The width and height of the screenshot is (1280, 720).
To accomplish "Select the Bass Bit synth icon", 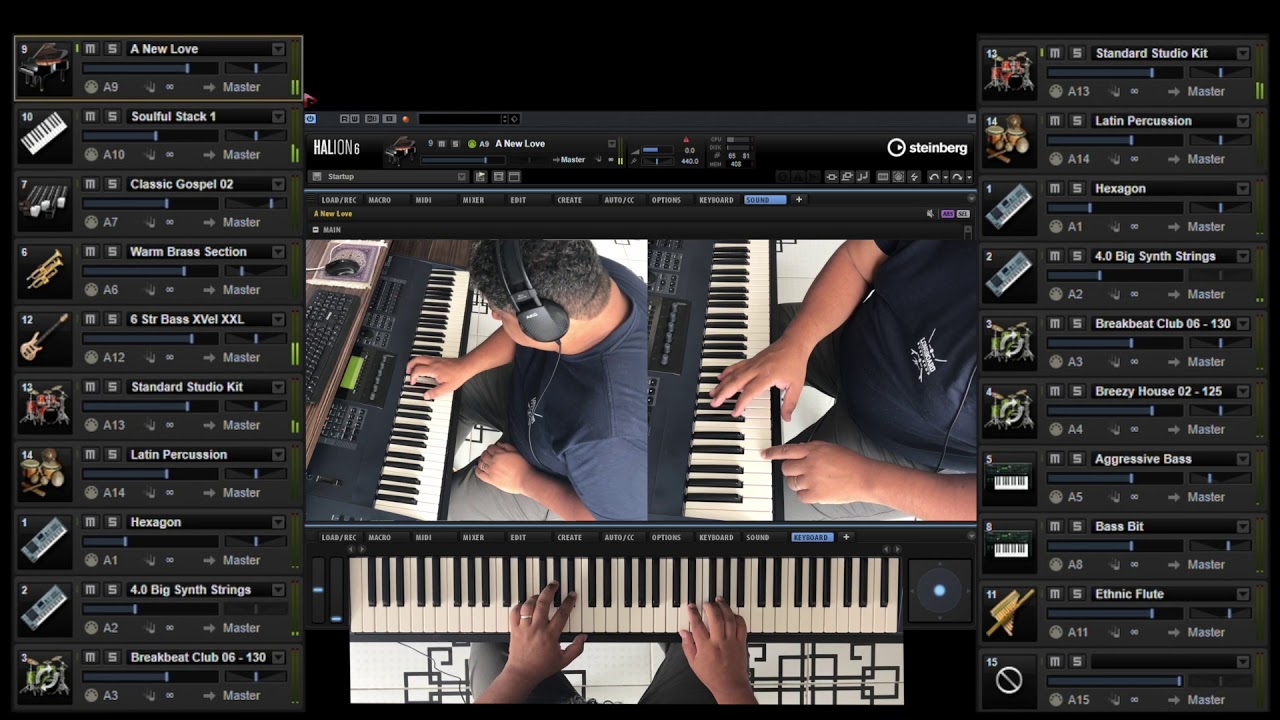I will (1009, 545).
